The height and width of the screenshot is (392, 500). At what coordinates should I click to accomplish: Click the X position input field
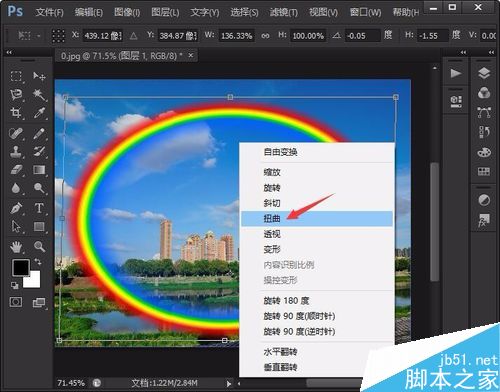point(103,36)
